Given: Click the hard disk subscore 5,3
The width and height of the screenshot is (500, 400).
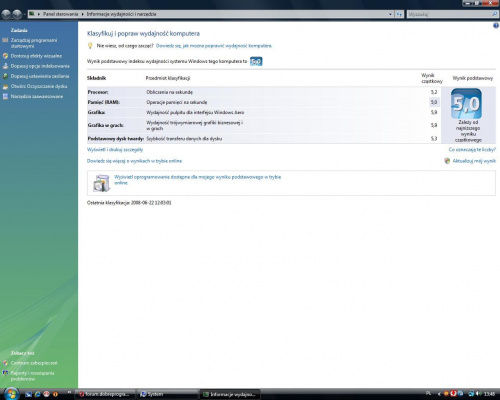Looking at the screenshot, I should (434, 139).
